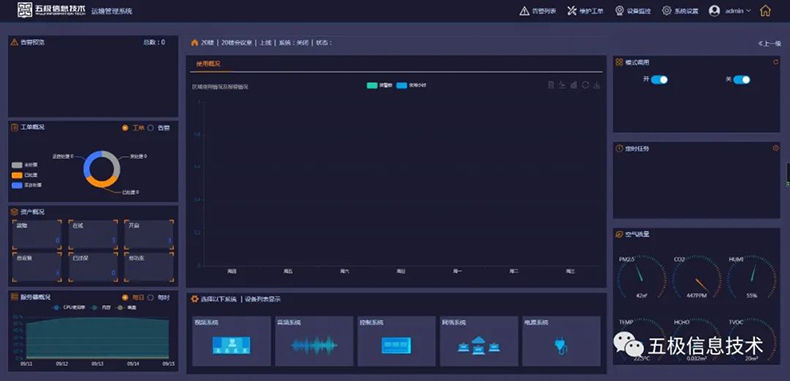
Task: Select the 每时 radio in server overview
Action: (x=150, y=298)
